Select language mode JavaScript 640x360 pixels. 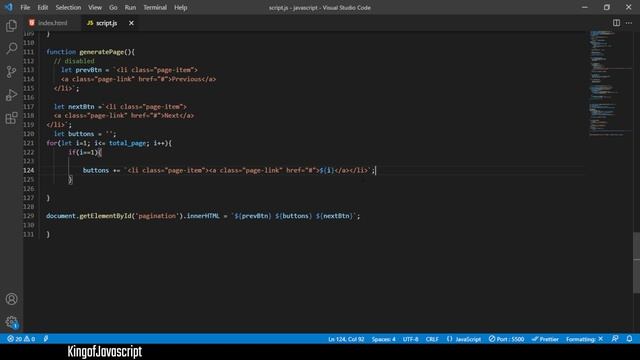point(464,339)
